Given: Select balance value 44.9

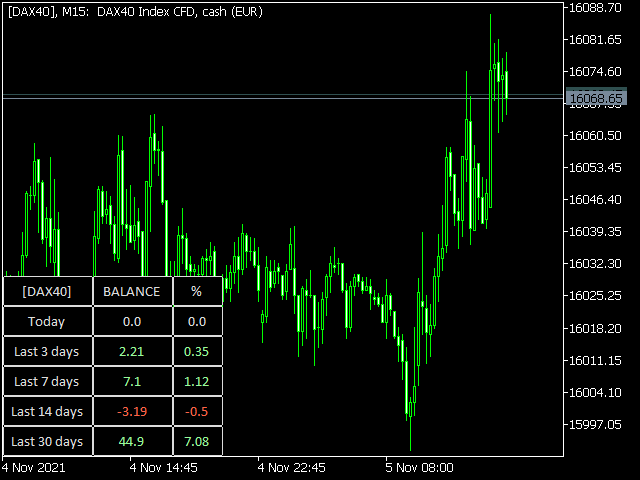Looking at the screenshot, I should [x=131, y=442].
